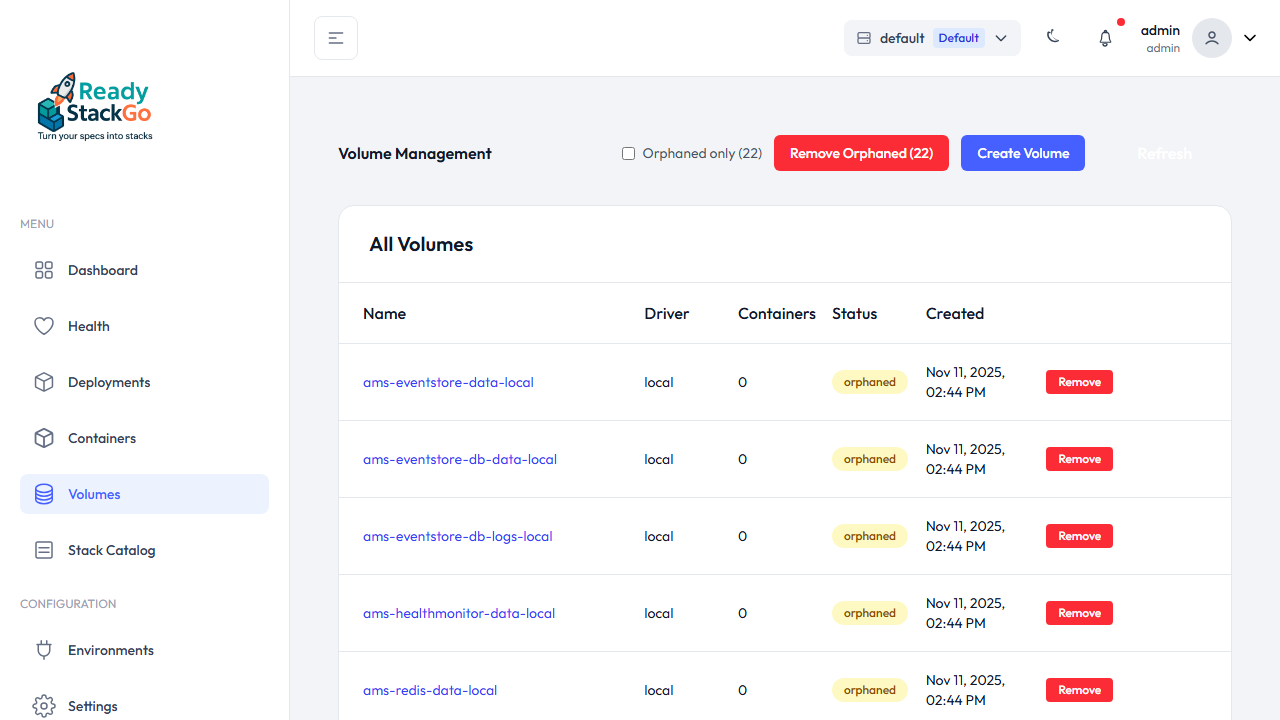The width and height of the screenshot is (1280, 720).
Task: Select the Volumes menu item
Action: (x=94, y=494)
